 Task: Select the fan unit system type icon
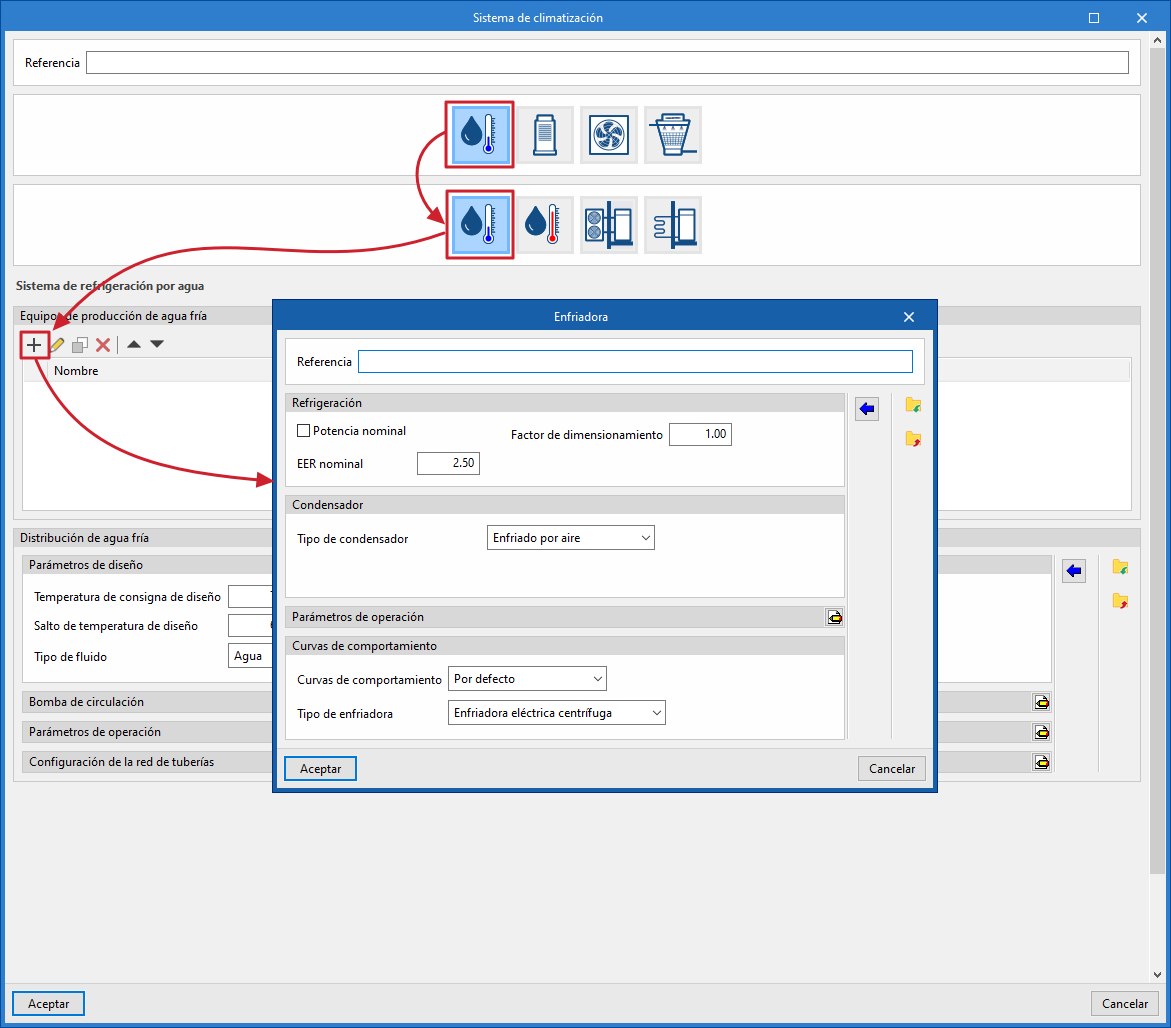(609, 134)
